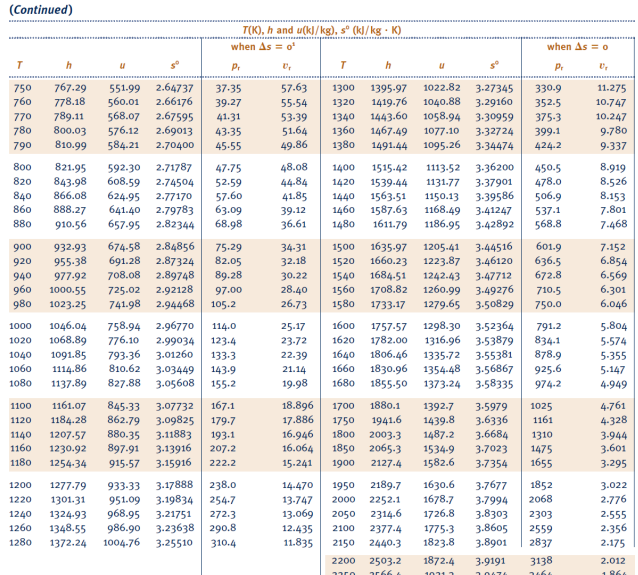Select the h value 1000.55
Image resolution: width=638 pixels, height=575 pixels.
point(68,290)
